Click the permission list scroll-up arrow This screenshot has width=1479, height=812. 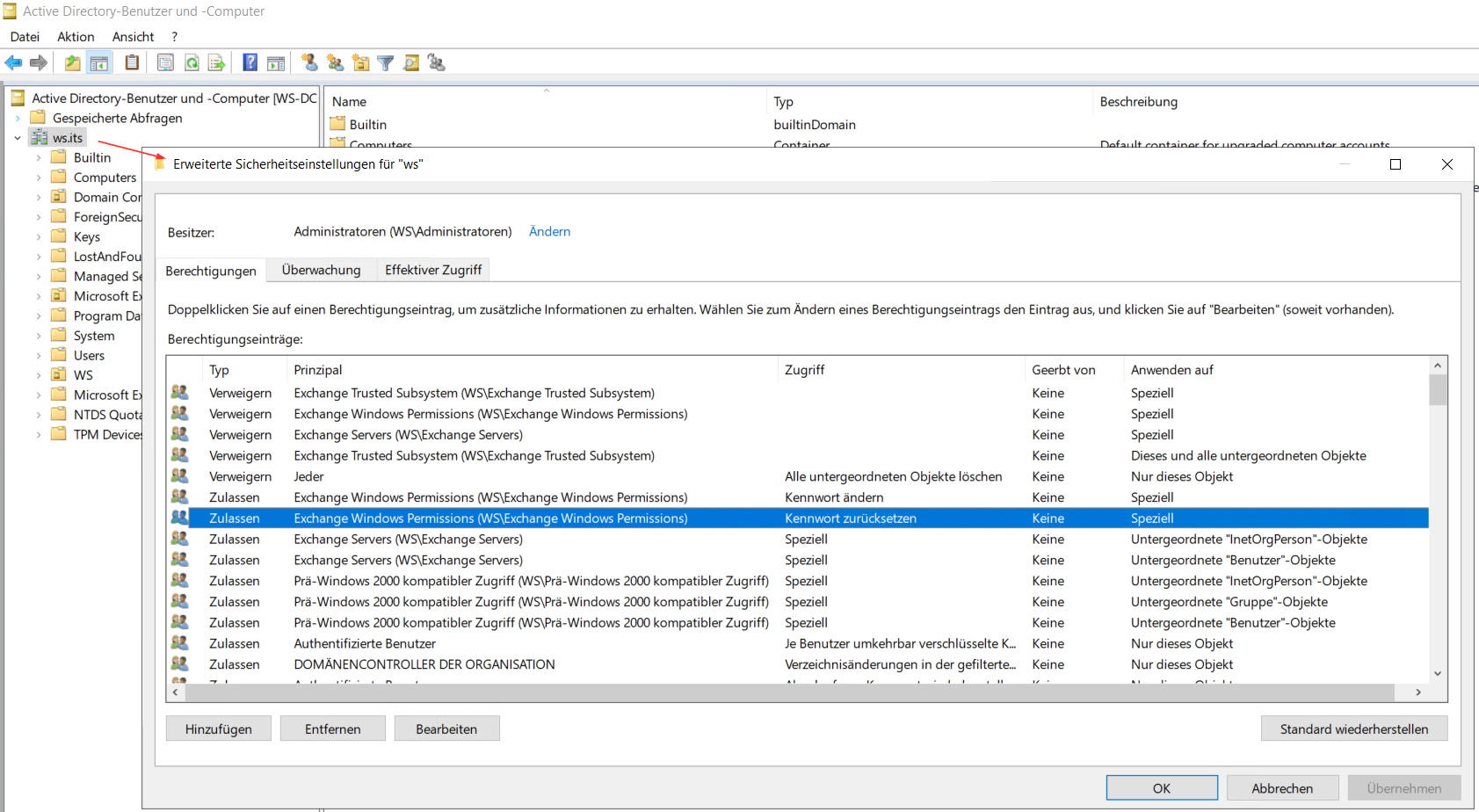pos(1438,366)
